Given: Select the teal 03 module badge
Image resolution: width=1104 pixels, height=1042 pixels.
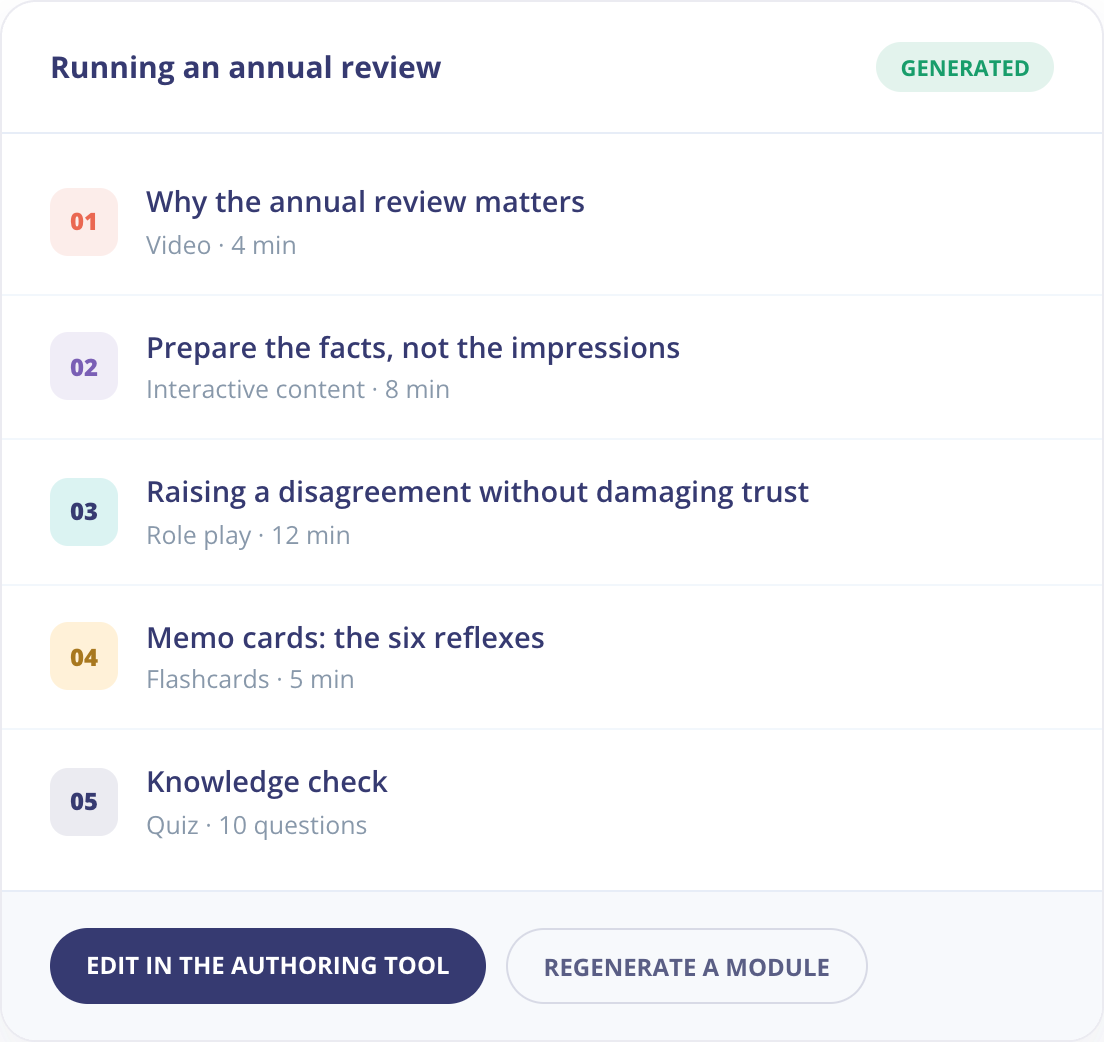Looking at the screenshot, I should (x=84, y=512).
